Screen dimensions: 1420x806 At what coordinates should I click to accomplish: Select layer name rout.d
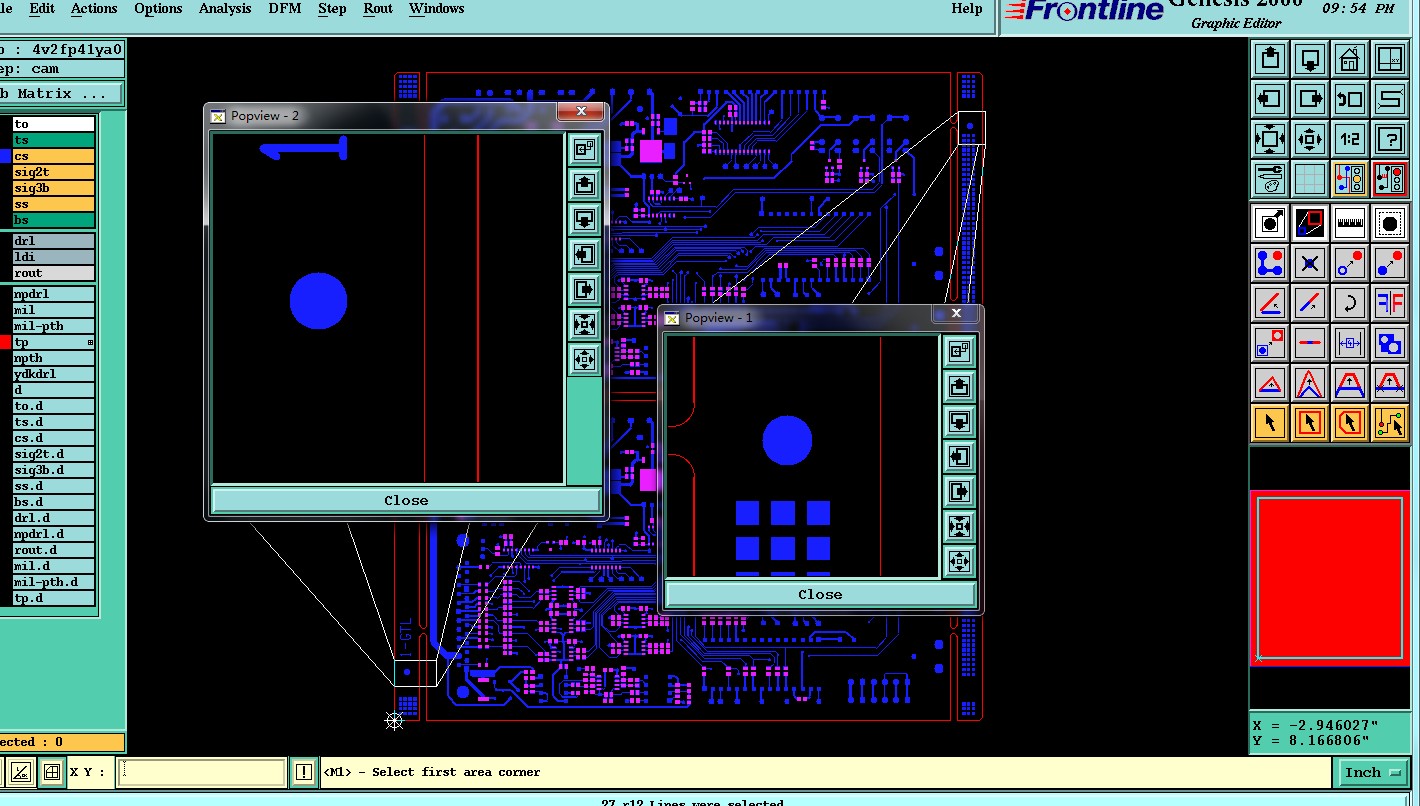(x=54, y=550)
